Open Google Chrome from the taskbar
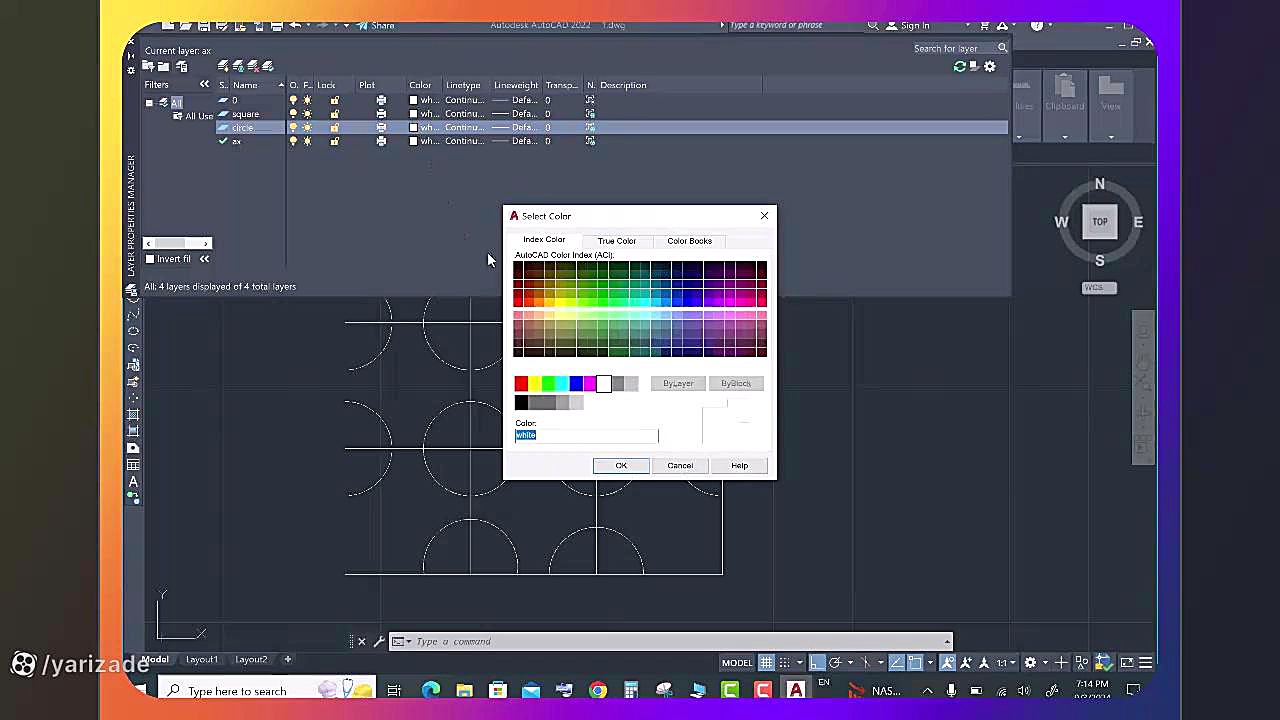The width and height of the screenshot is (1280, 720). click(x=597, y=690)
